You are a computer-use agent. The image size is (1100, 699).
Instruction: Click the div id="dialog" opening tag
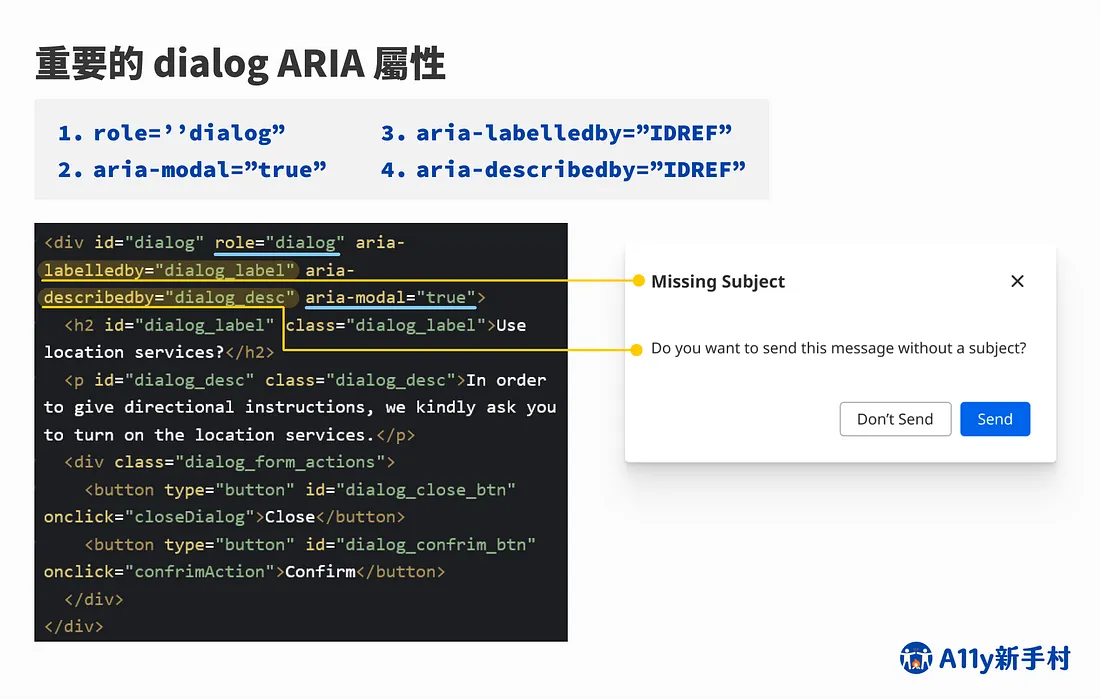pos(124,243)
